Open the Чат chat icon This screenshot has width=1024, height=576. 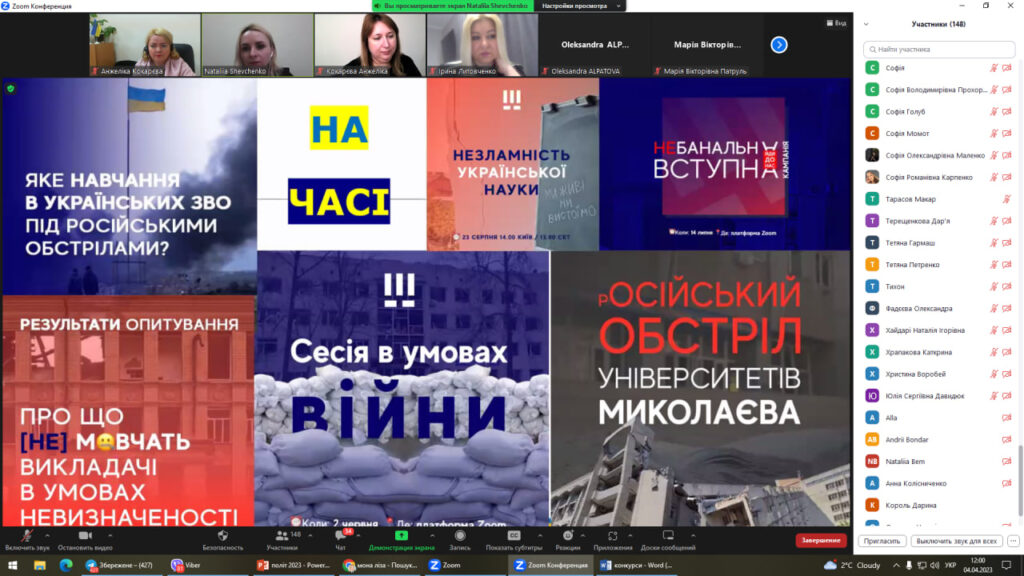[341, 537]
